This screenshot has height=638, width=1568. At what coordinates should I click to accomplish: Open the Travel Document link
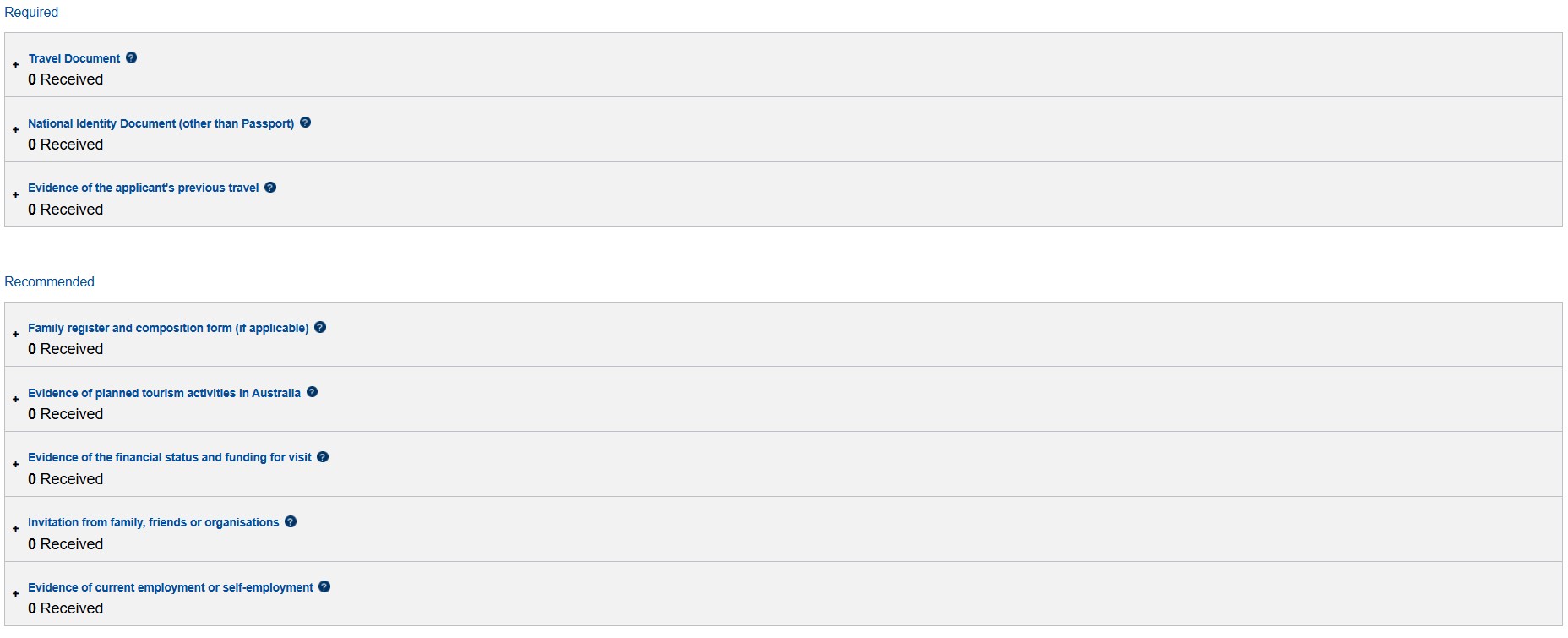click(74, 58)
